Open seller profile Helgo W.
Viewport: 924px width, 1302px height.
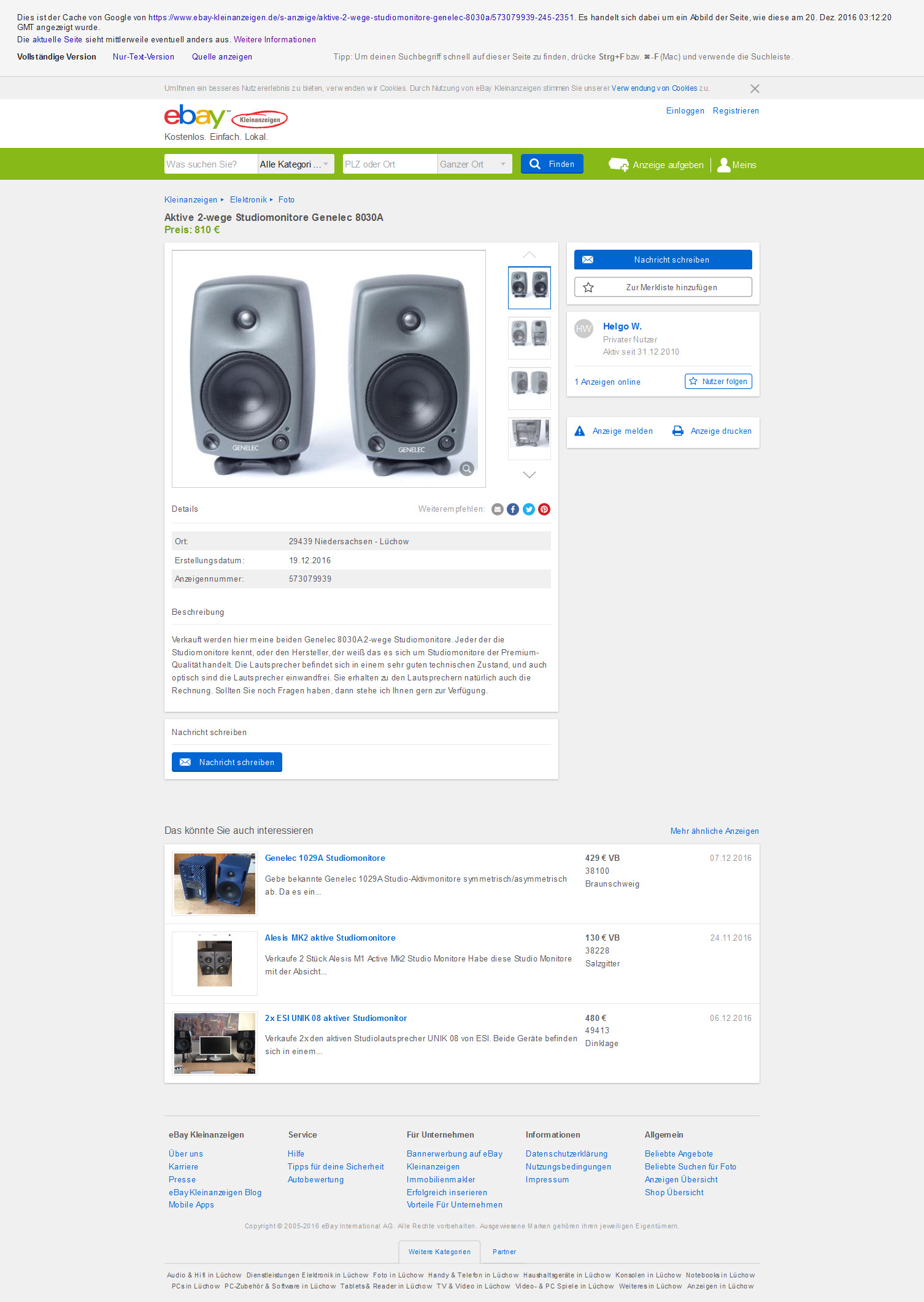(622, 326)
